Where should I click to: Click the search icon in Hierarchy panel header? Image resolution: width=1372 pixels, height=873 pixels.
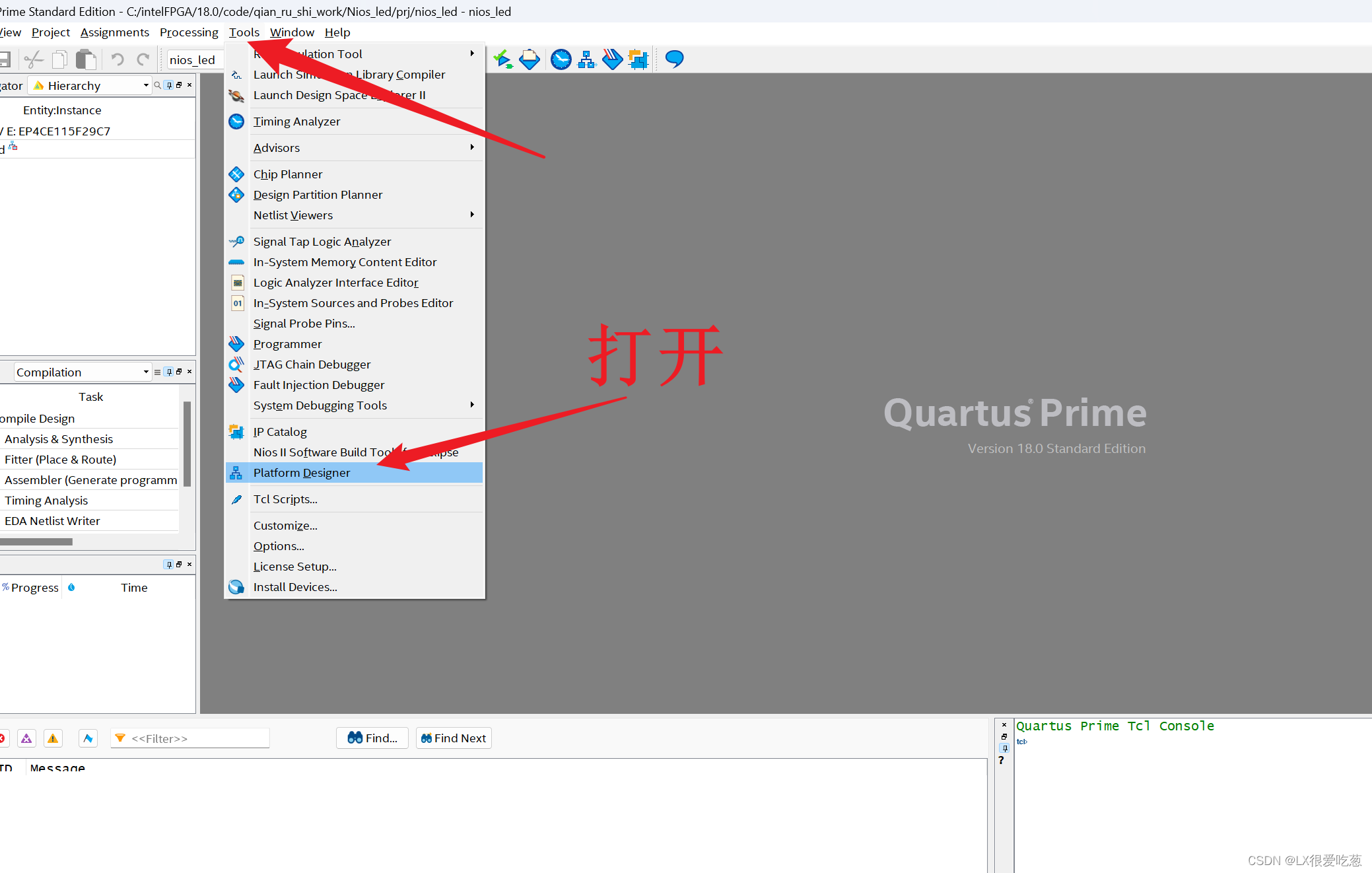157,85
